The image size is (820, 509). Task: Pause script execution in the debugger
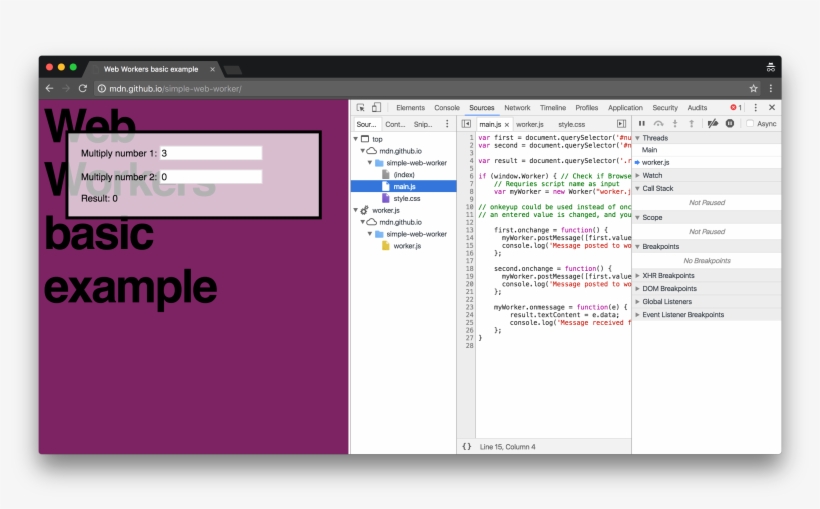click(x=642, y=124)
